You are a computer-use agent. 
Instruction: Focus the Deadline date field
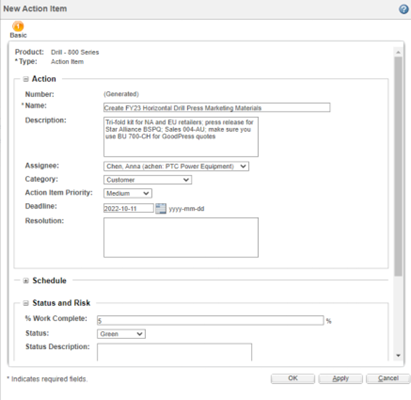point(129,209)
